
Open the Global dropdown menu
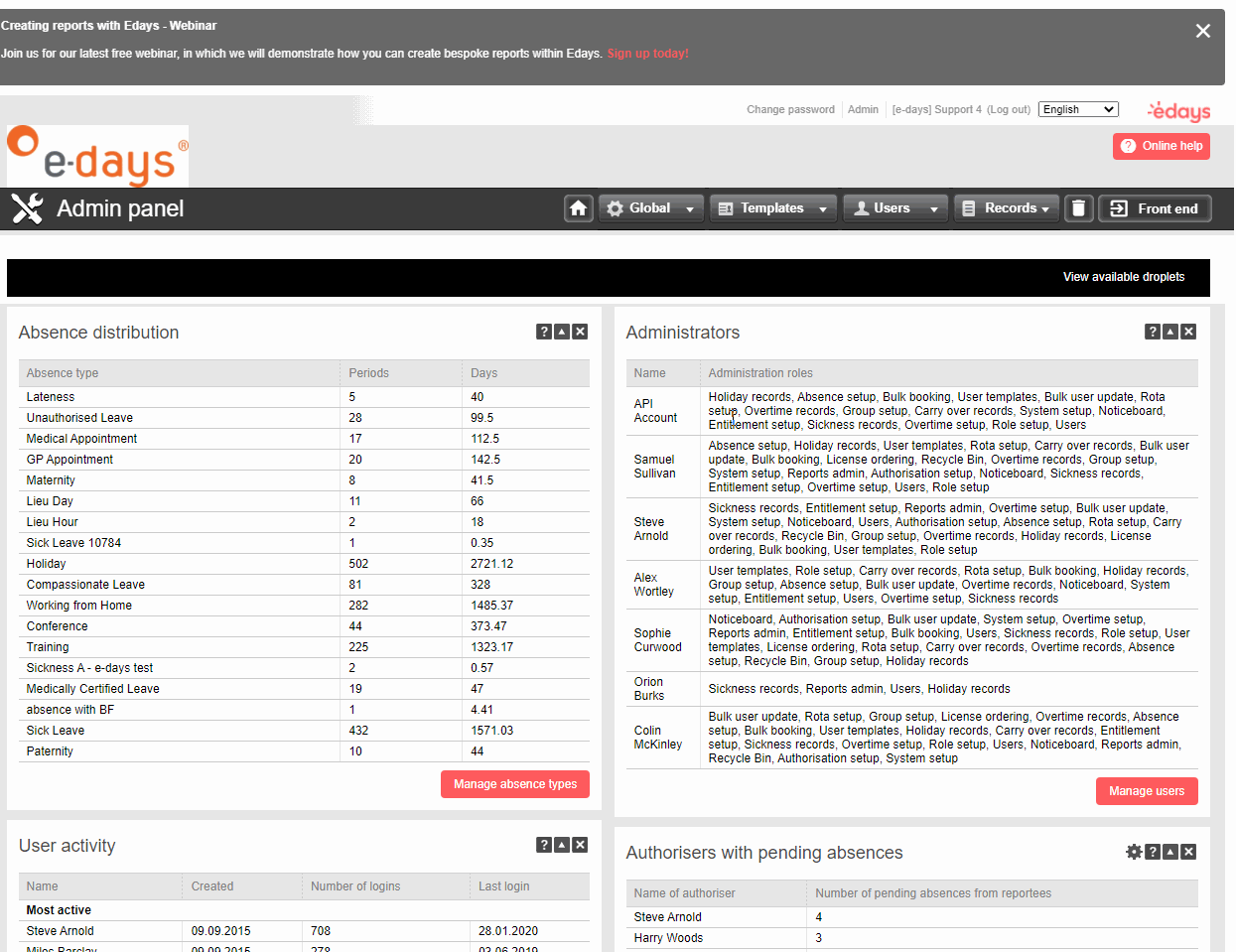click(x=650, y=208)
